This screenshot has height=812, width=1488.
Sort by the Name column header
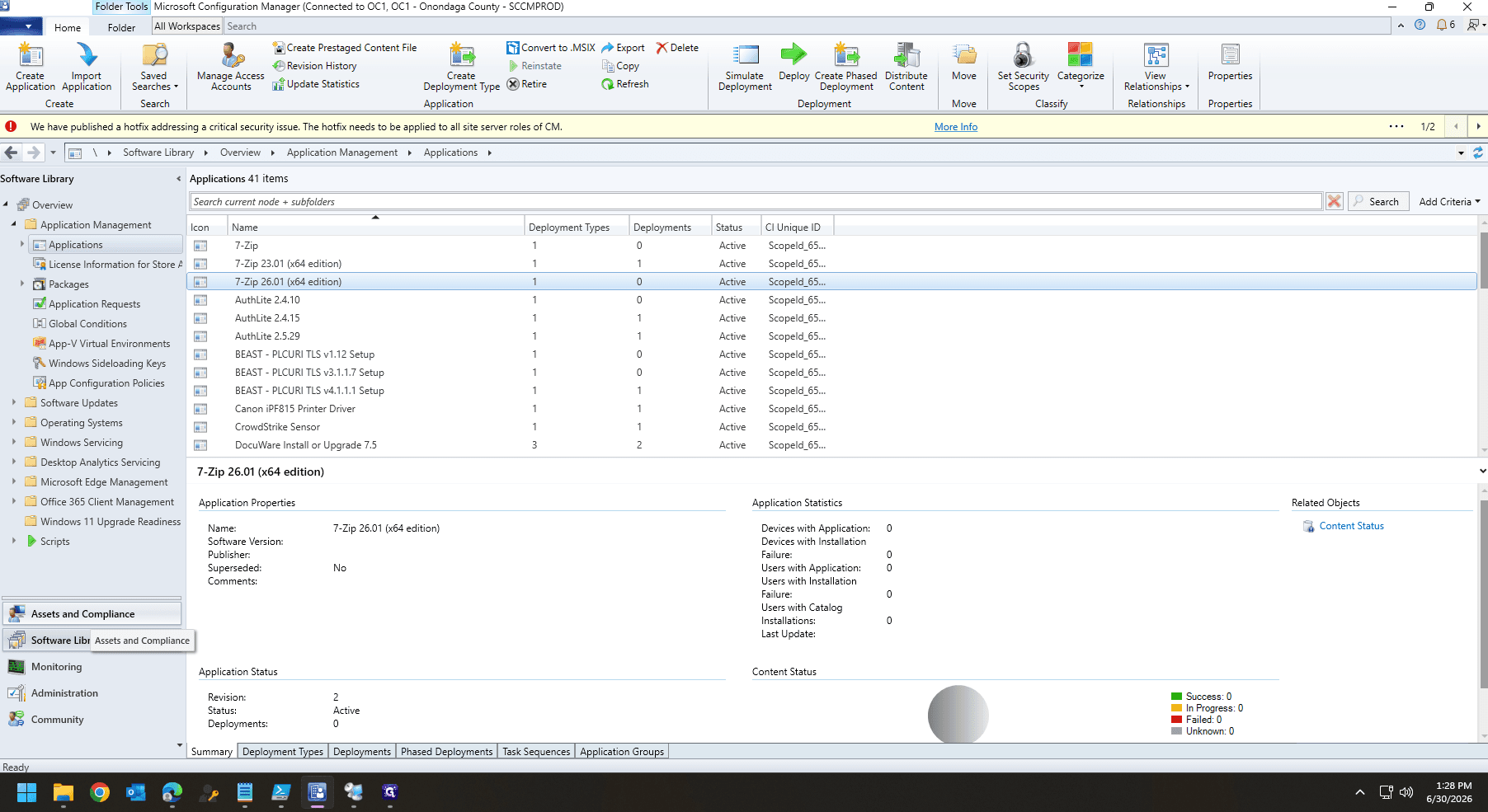point(375,228)
